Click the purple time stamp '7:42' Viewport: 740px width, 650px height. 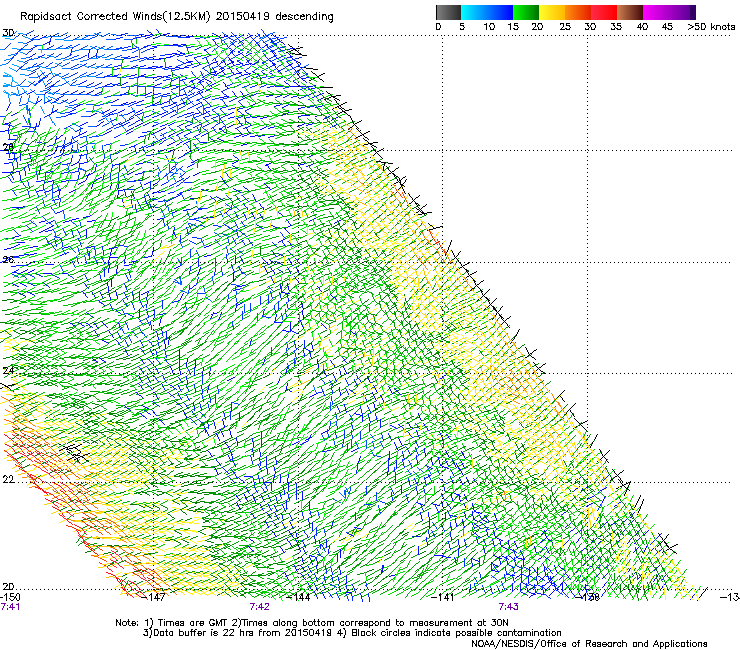[260, 607]
